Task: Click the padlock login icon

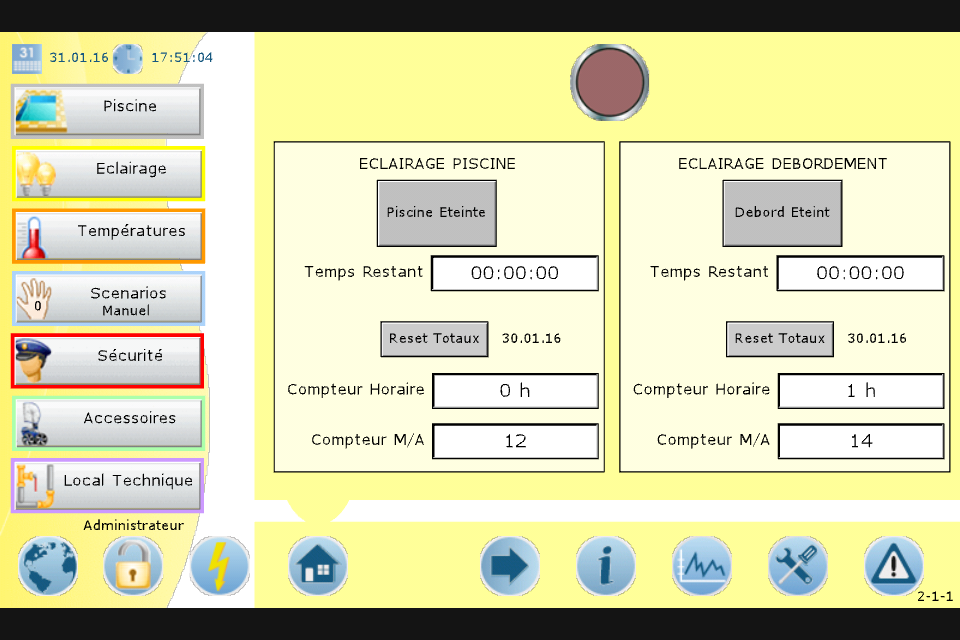Action: click(x=133, y=567)
